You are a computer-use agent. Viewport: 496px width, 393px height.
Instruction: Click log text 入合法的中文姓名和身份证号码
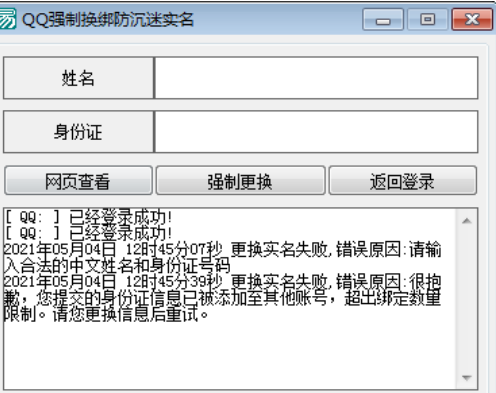[117, 265]
